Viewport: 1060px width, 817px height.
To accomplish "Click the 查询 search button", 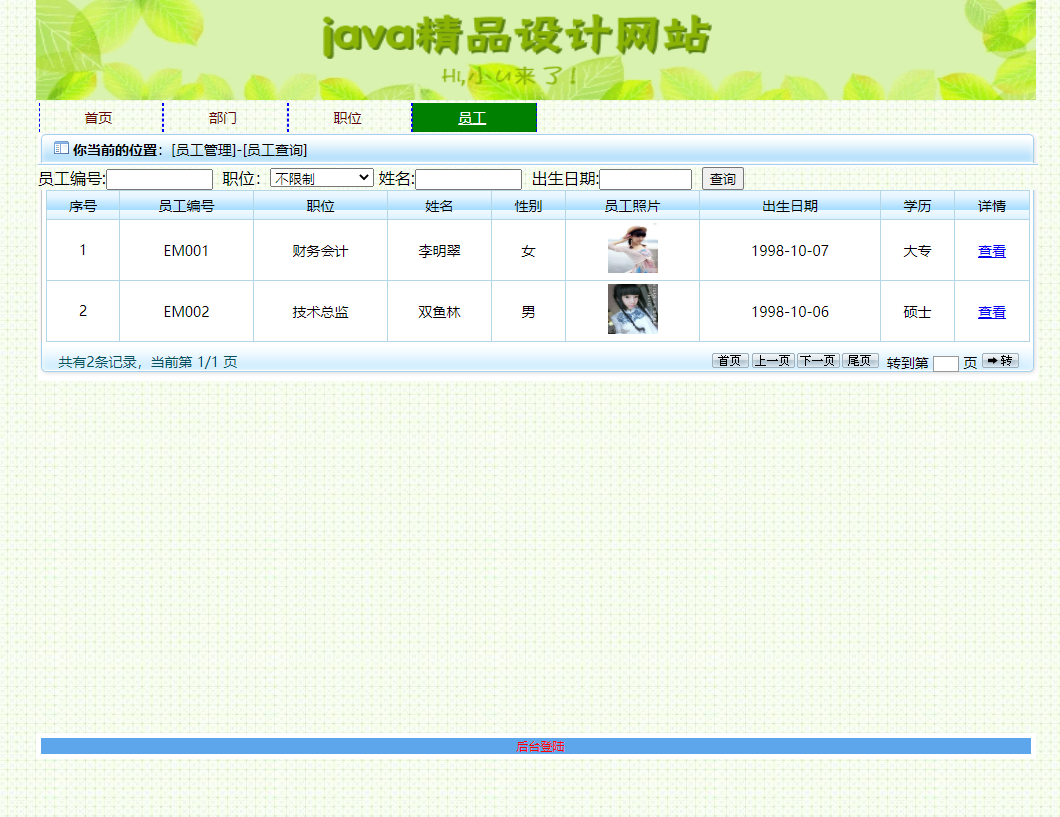I will click(721, 178).
